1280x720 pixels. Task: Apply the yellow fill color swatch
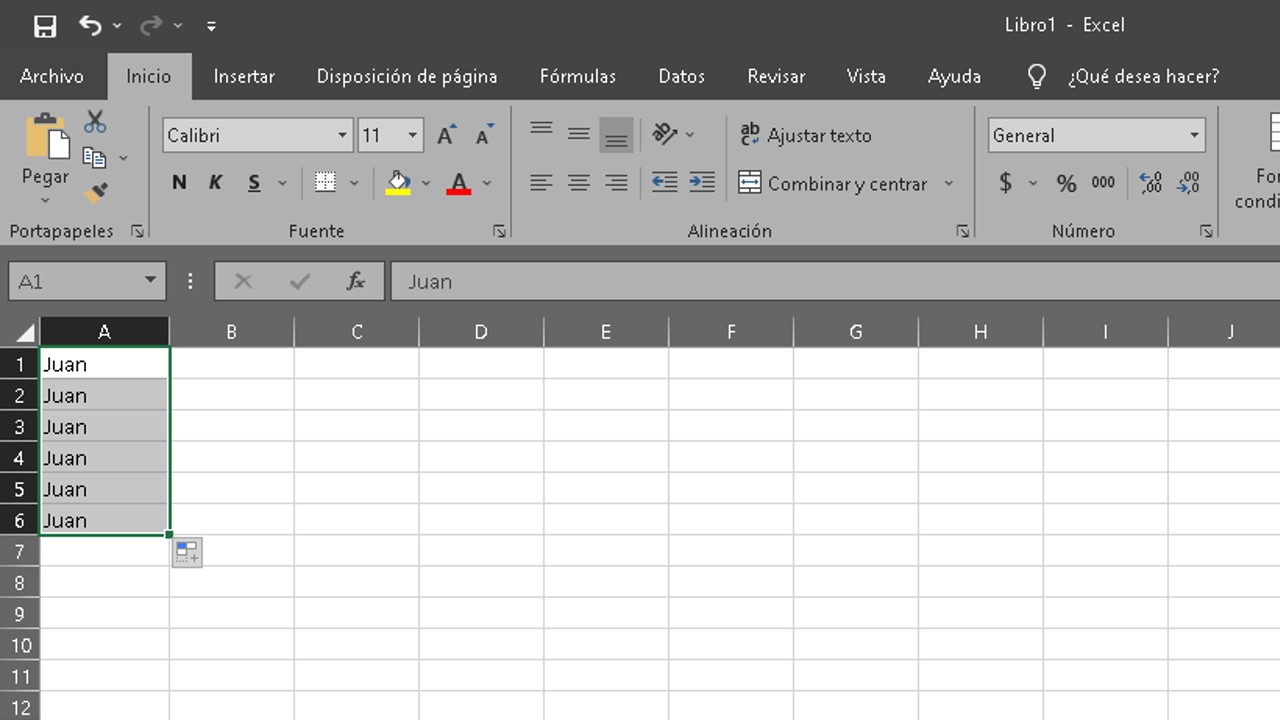tap(398, 183)
